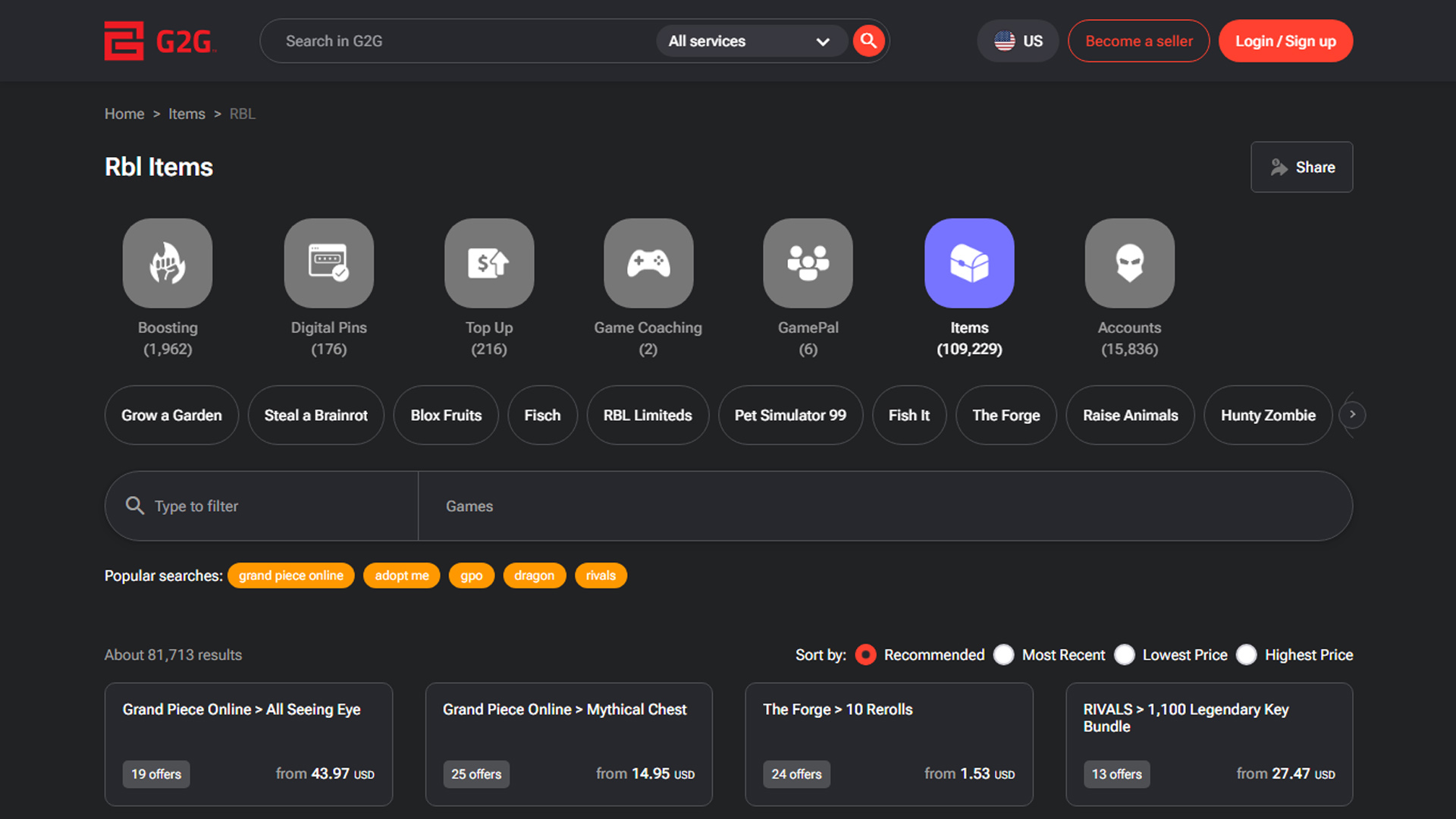Open the Game Coaching controller icon

pos(648,263)
